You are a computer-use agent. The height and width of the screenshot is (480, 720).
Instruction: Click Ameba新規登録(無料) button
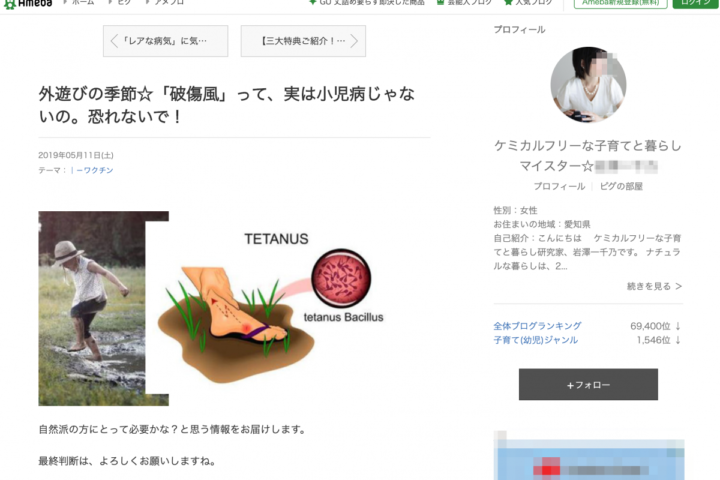620,4
